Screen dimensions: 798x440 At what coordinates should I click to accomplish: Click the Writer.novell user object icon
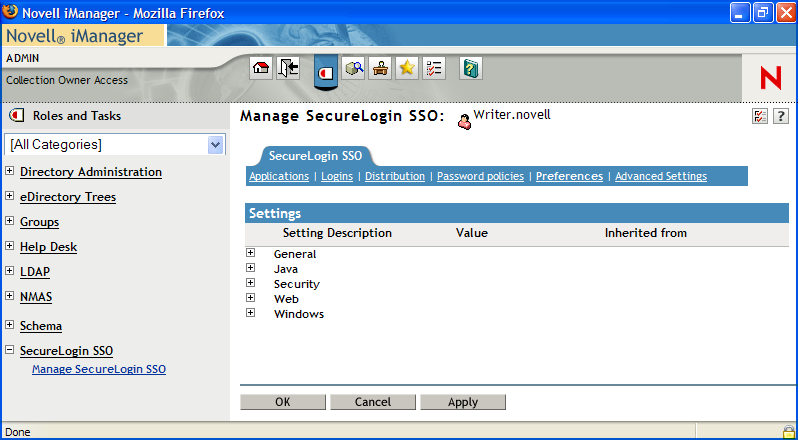pyautogui.click(x=464, y=122)
